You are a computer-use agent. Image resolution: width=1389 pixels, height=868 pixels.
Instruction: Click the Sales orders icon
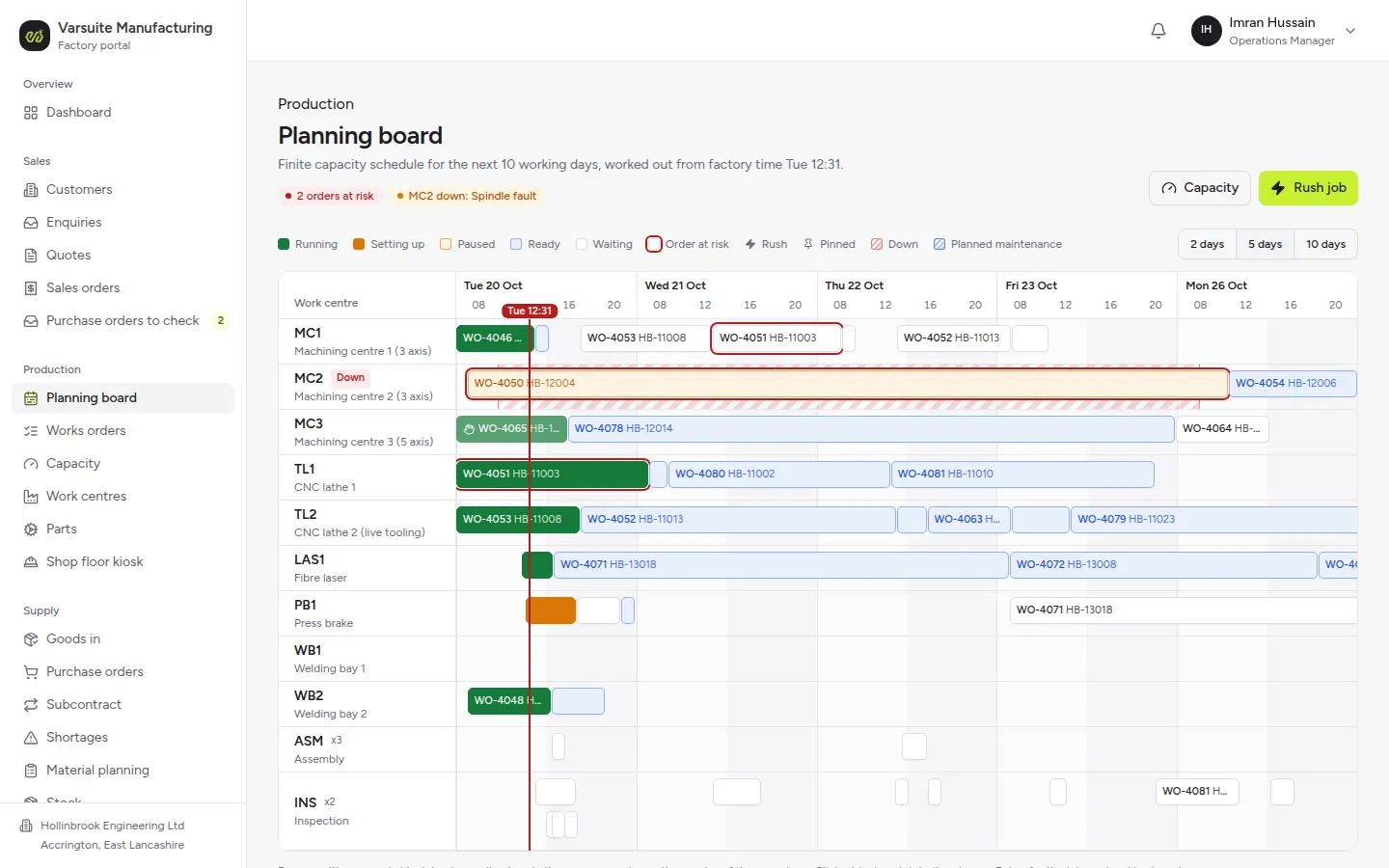[x=31, y=288]
